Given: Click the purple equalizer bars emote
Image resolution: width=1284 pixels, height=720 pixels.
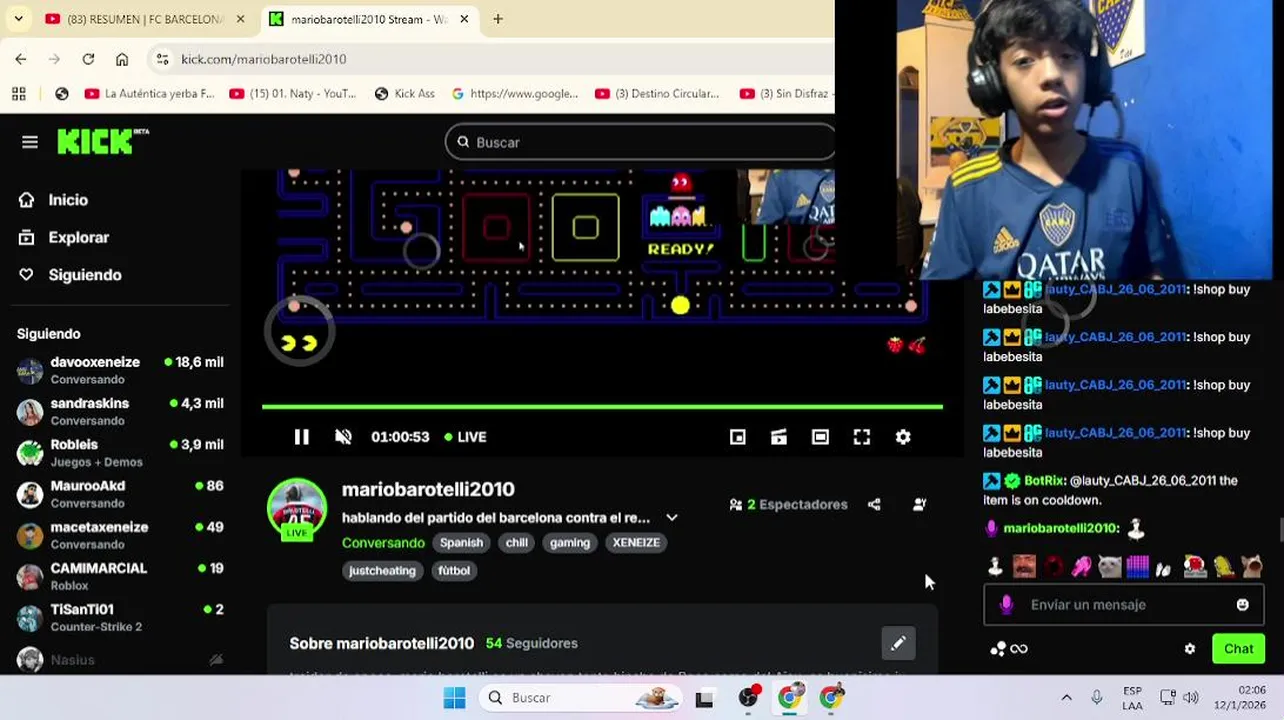Looking at the screenshot, I should [1138, 567].
